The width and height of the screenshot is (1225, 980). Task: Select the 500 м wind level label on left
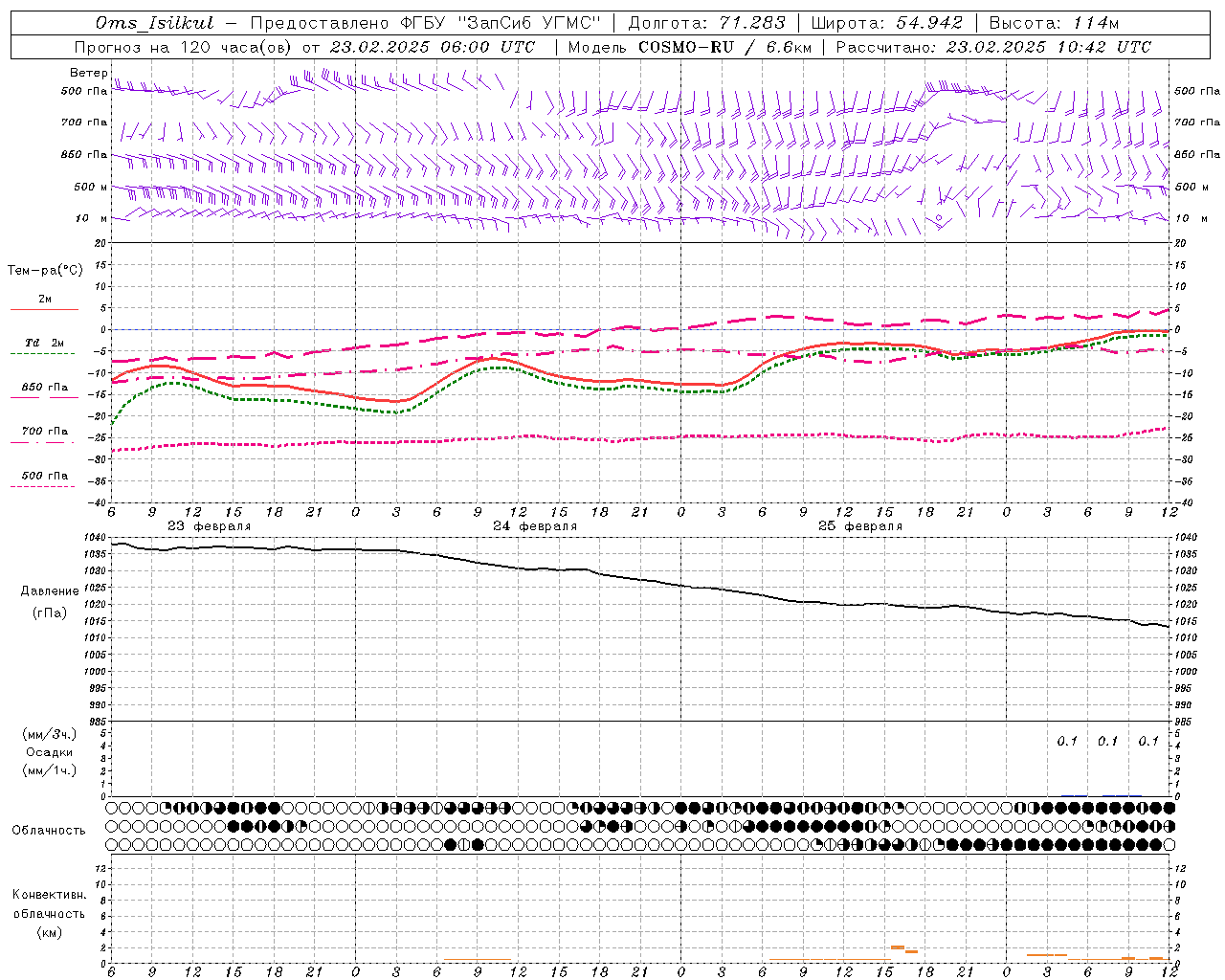click(91, 187)
